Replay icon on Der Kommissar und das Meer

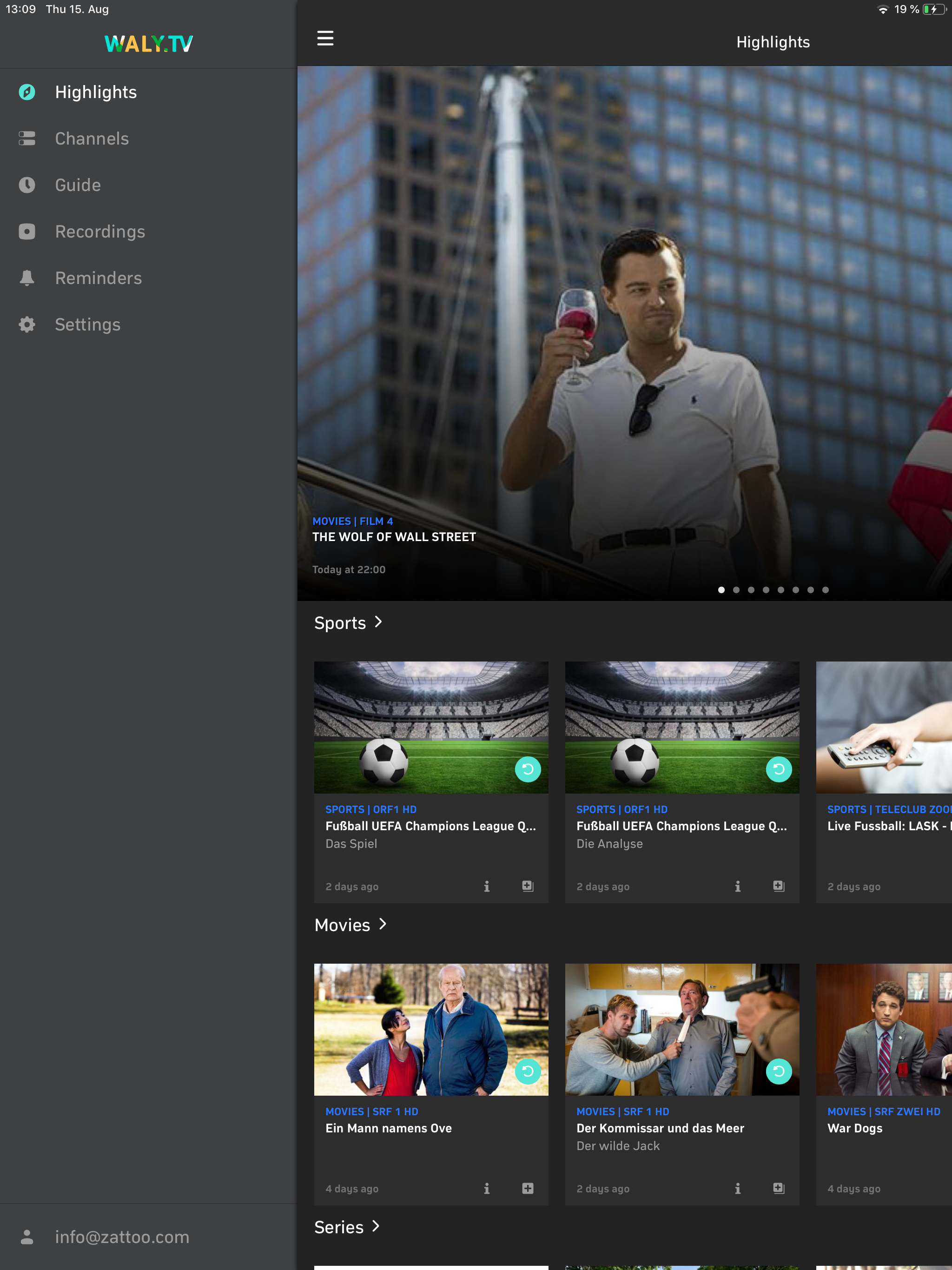(779, 1071)
